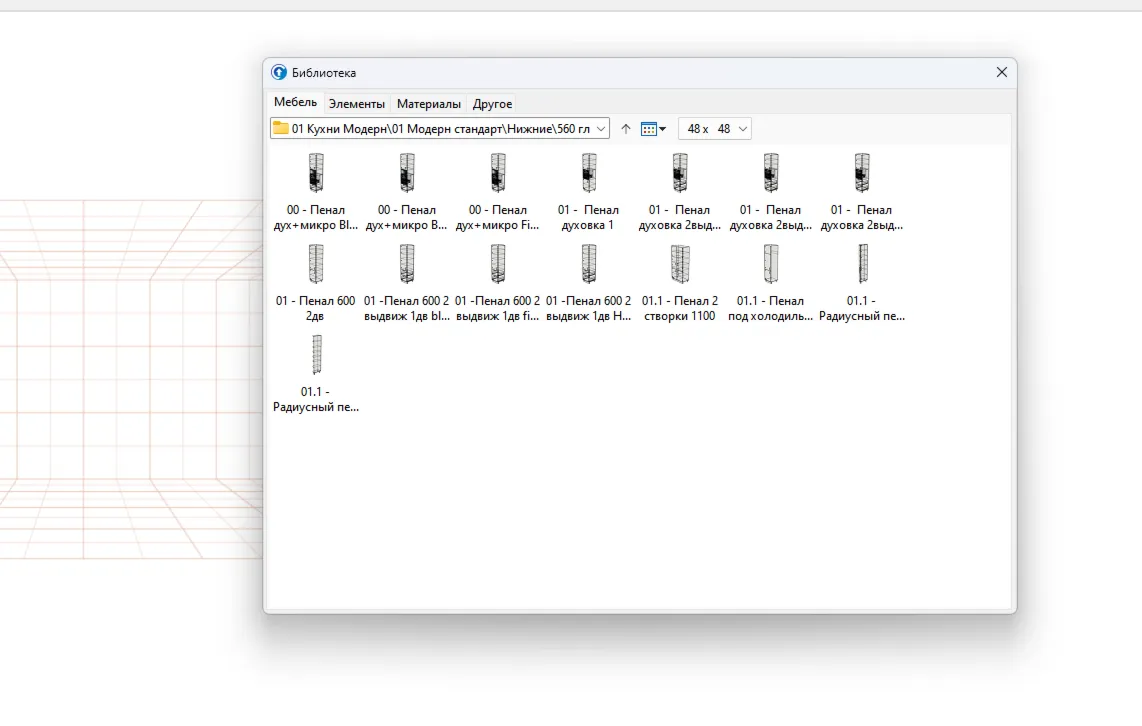Switch to the Элементы tab

click(x=356, y=103)
